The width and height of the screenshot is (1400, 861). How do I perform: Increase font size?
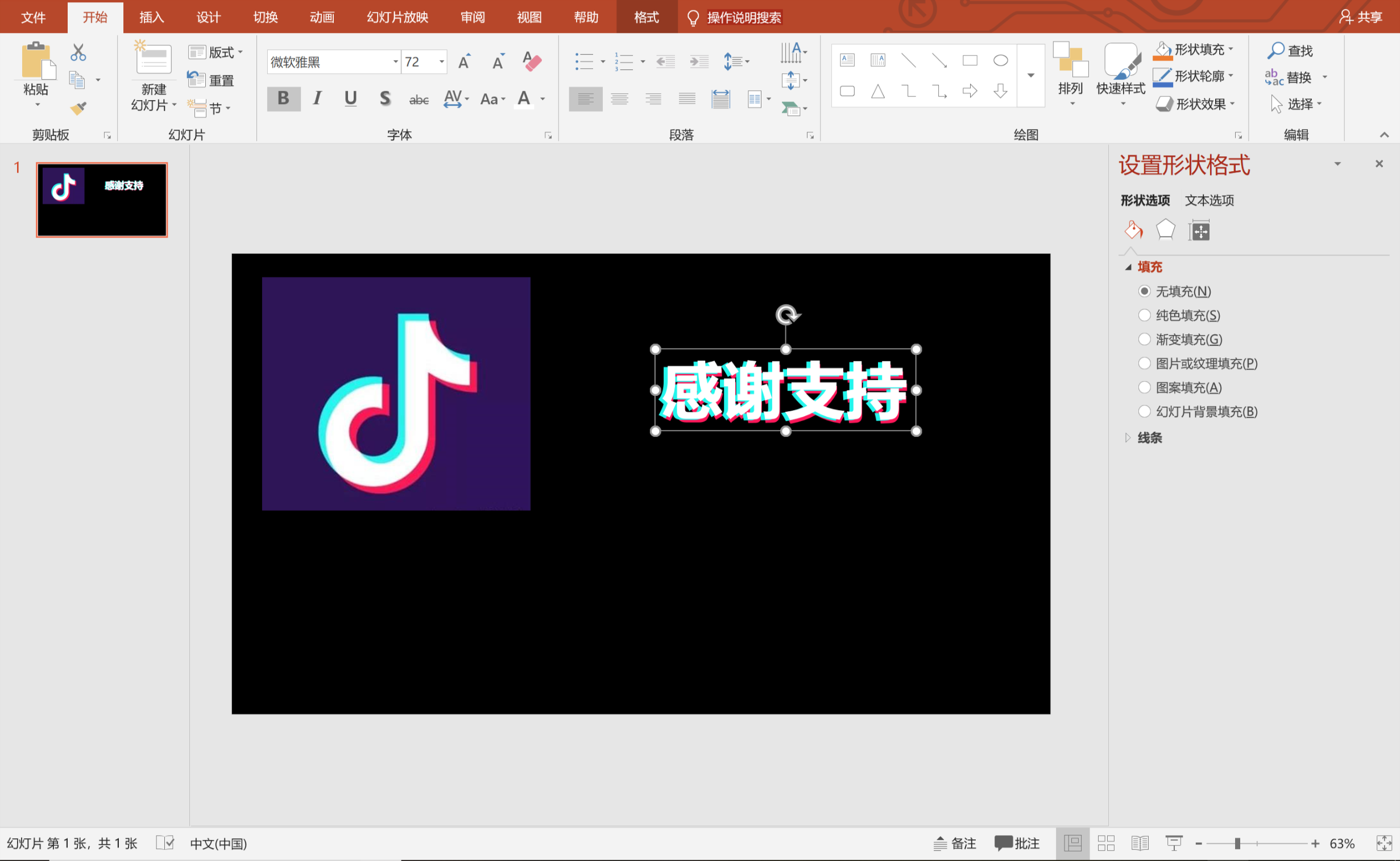pyautogui.click(x=465, y=61)
